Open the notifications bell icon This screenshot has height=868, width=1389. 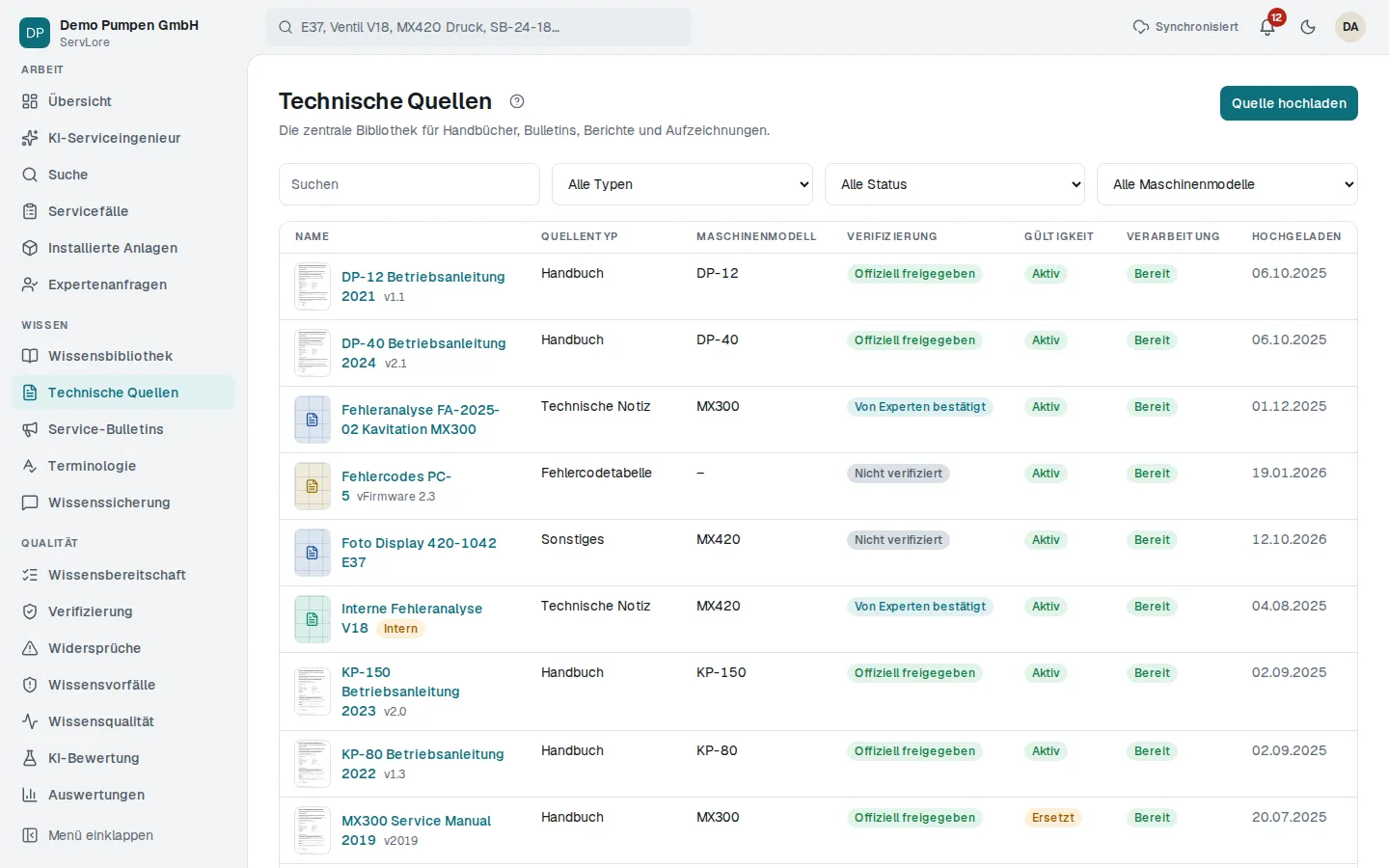click(x=1267, y=27)
